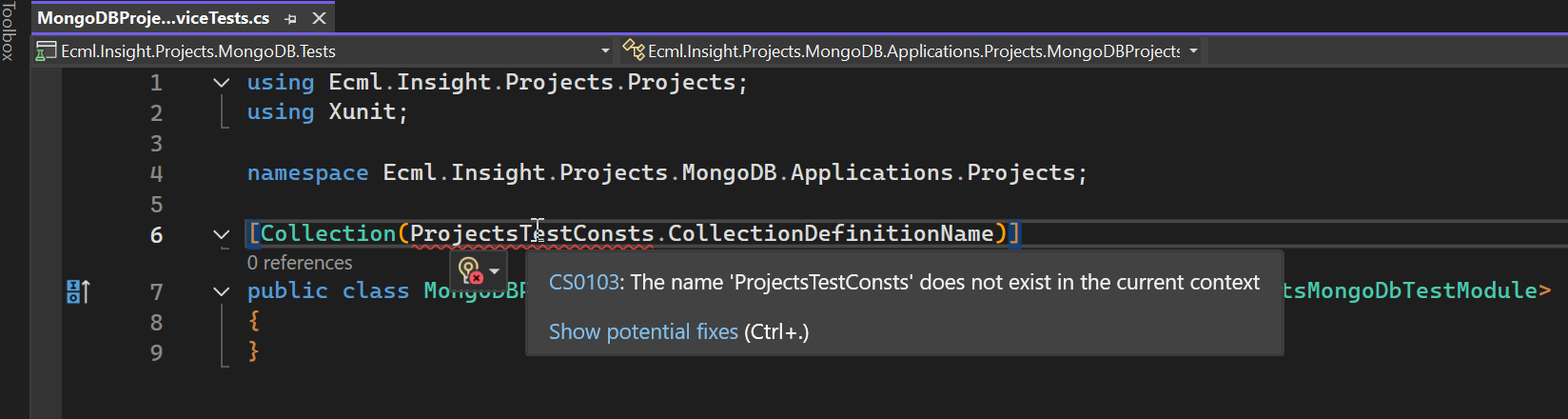The image size is (1568, 419).
Task: Open the lightbulb dropdown arrow
Action: [494, 271]
